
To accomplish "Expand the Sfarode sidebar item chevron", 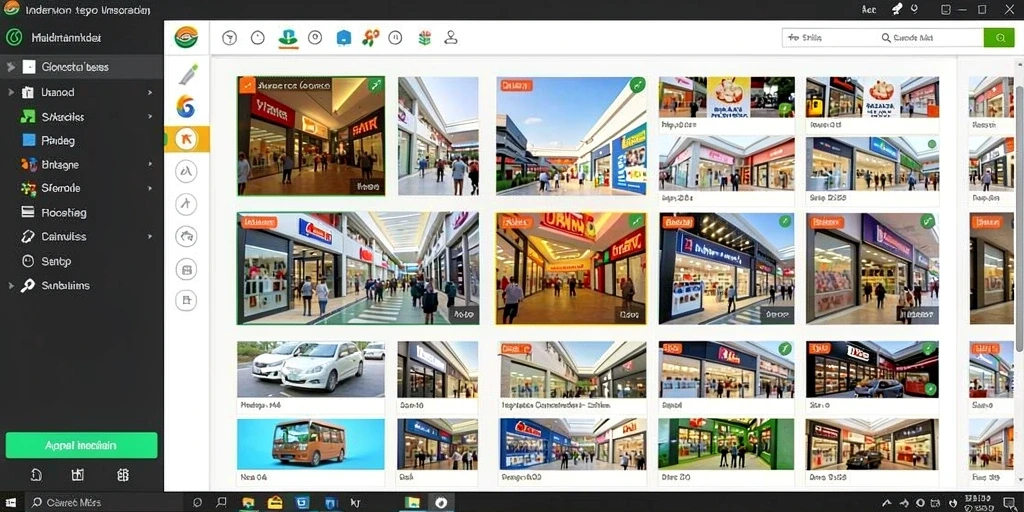I will pos(150,188).
